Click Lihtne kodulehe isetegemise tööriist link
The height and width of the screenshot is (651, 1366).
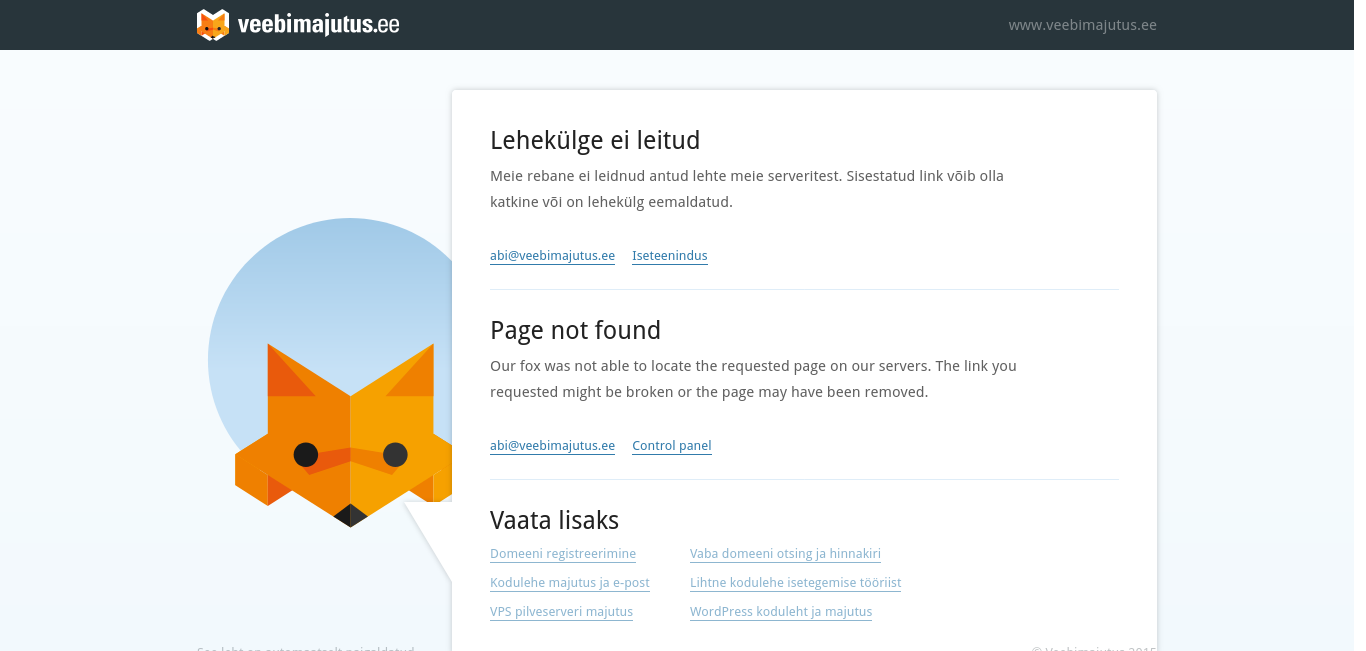point(795,583)
